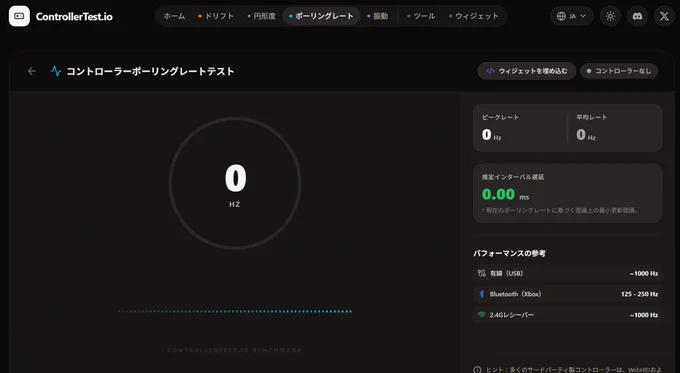Open the ウィジェット nav item
This screenshot has width=680, height=373.
(x=474, y=16)
